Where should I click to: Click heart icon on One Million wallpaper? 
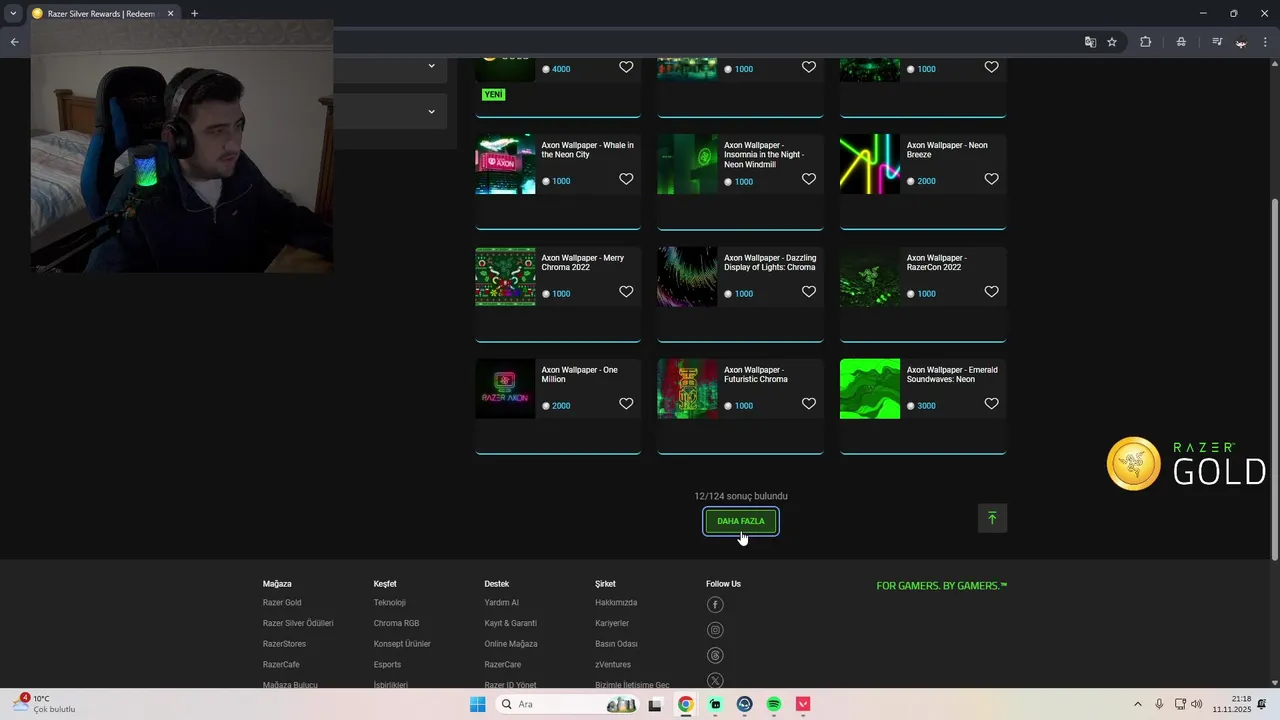point(626,404)
